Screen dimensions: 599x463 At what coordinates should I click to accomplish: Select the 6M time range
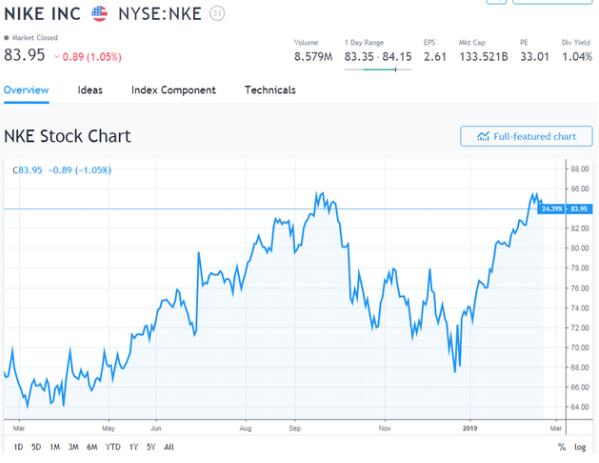[92, 447]
